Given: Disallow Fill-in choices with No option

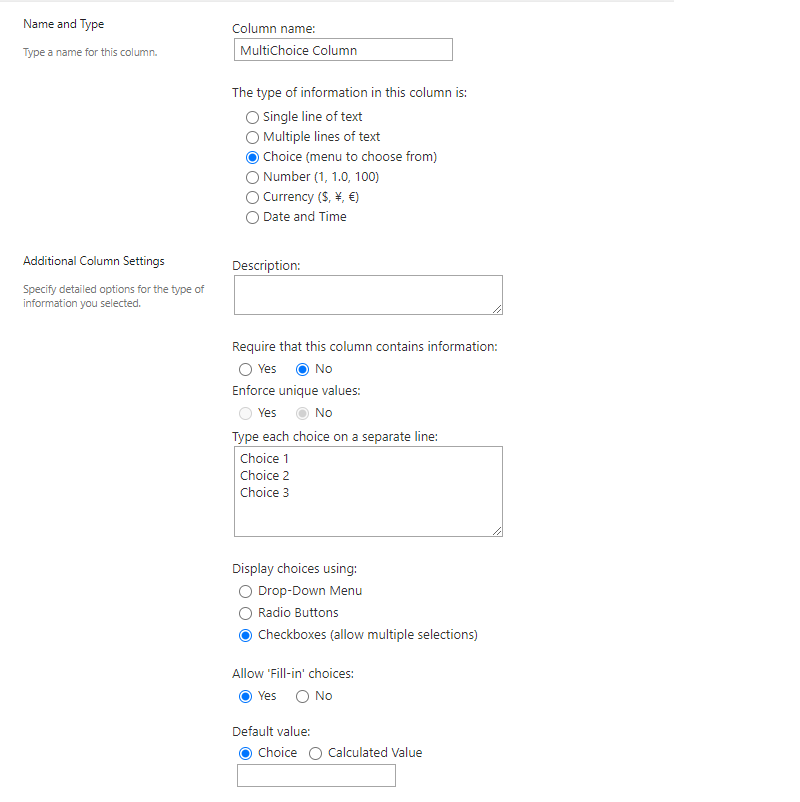Looking at the screenshot, I should tap(302, 696).
